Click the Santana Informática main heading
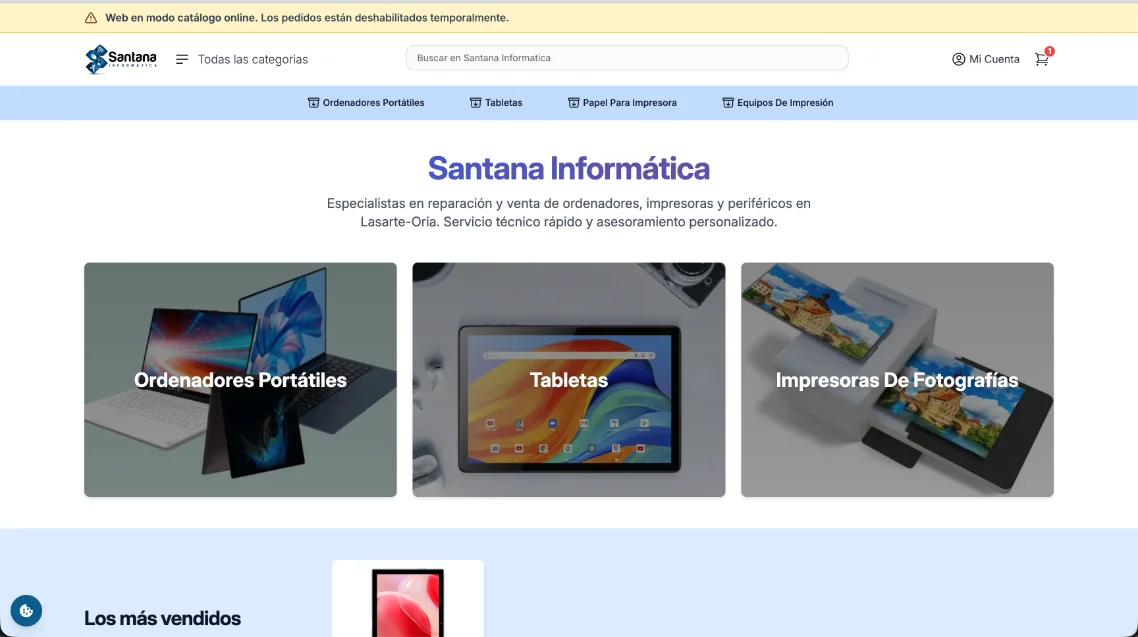The width and height of the screenshot is (1138, 637). (569, 168)
